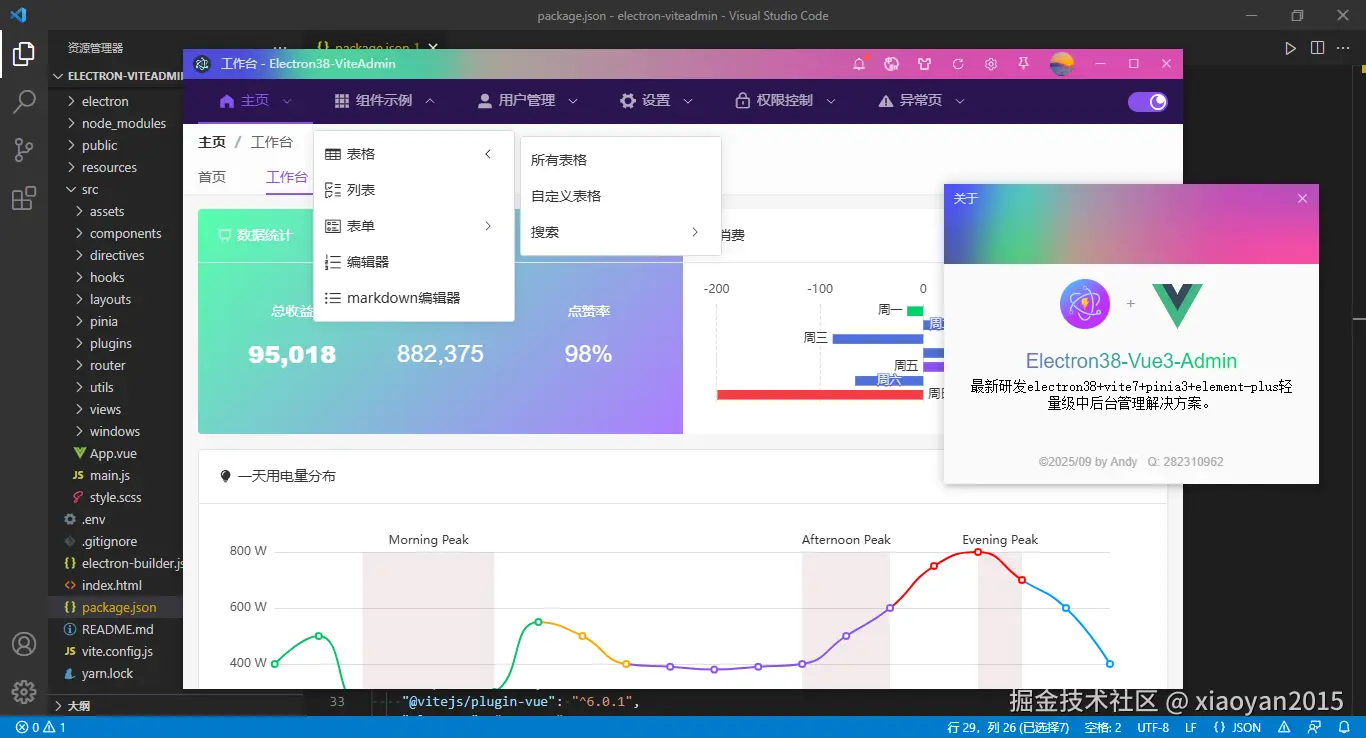Open notifications via bell in admin title bar
Screen dimensions: 1366x738
coord(858,63)
